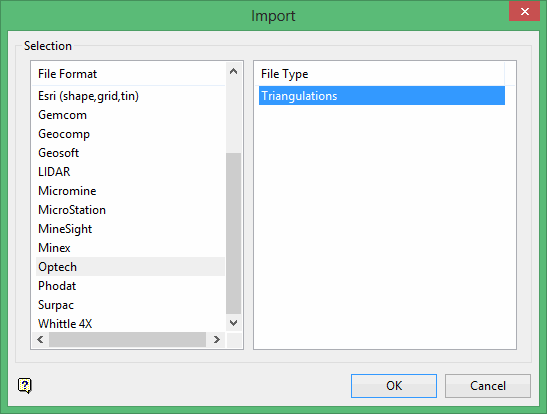Click the horizontal scrollbar thumb under format list
The height and width of the screenshot is (414, 547).
tap(127, 339)
